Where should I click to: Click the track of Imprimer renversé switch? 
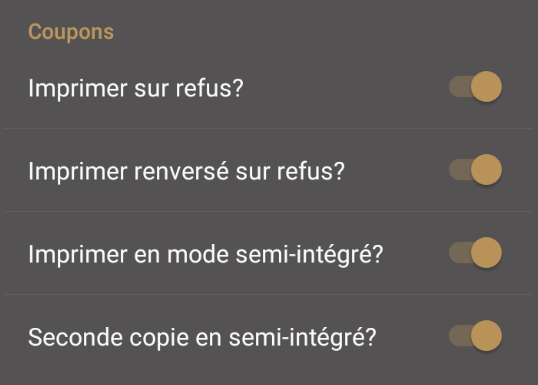[x=460, y=170]
